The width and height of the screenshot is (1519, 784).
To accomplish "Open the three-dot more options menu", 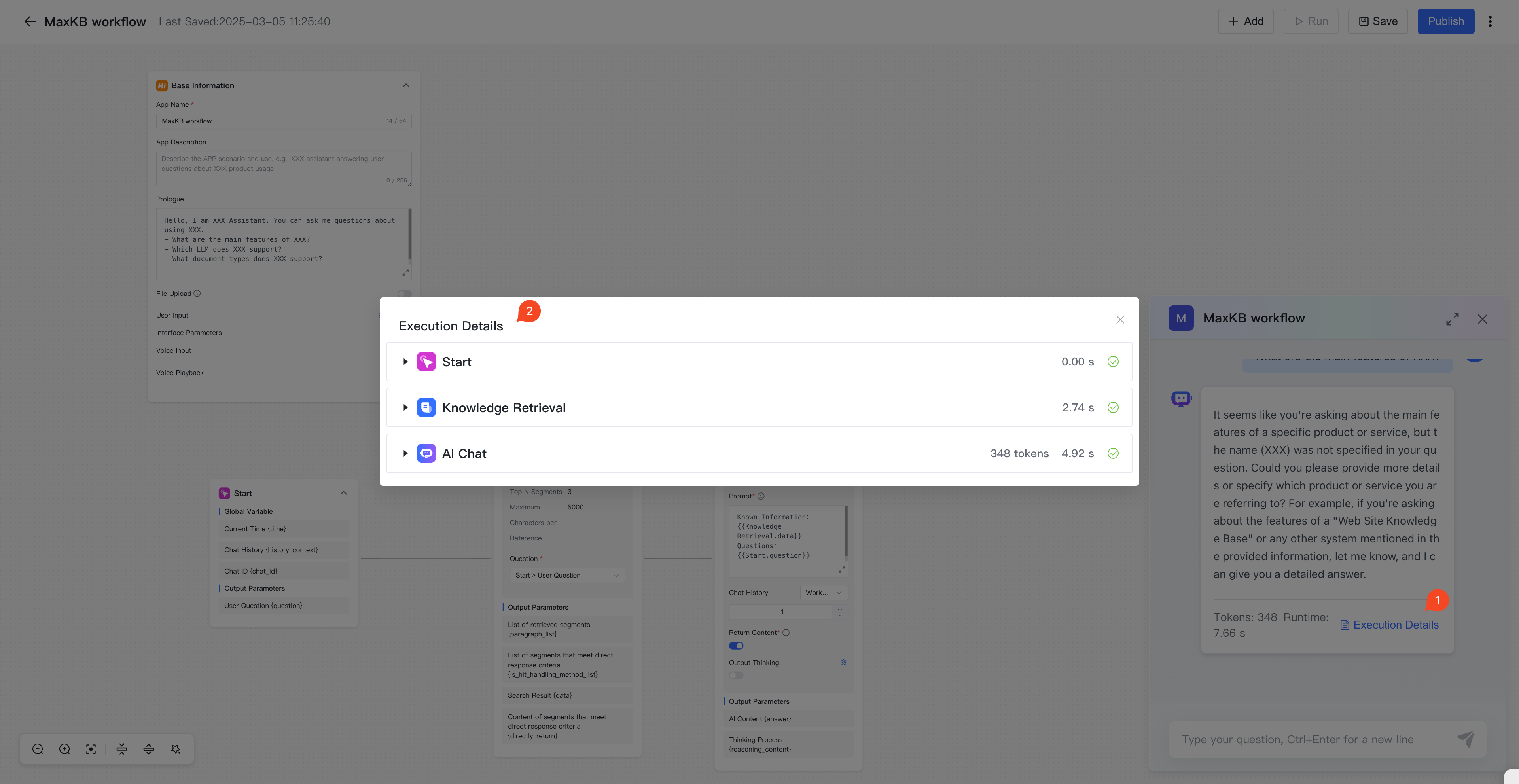I will tap(1490, 21).
